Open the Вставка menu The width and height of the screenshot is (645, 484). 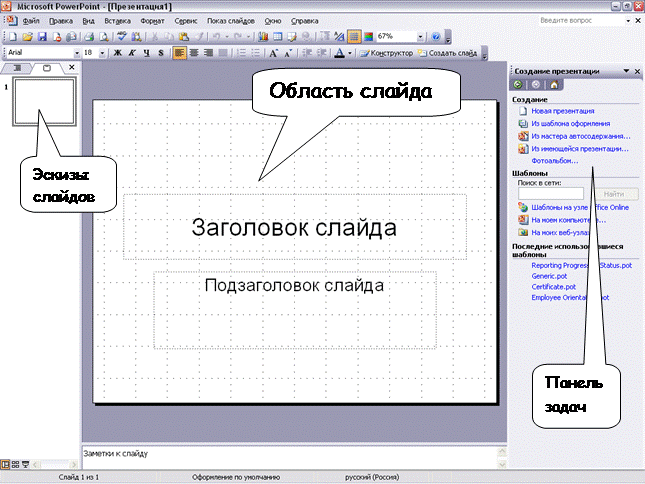[117, 21]
